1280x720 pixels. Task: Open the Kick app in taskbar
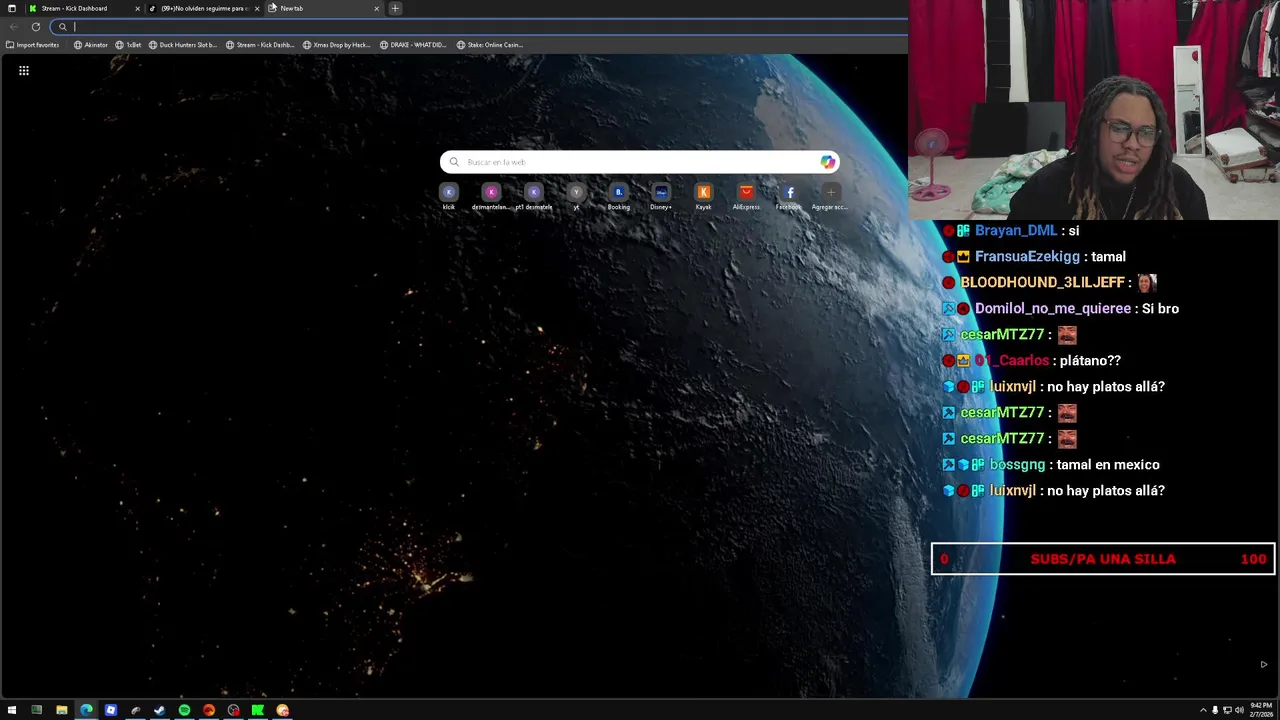click(258, 710)
